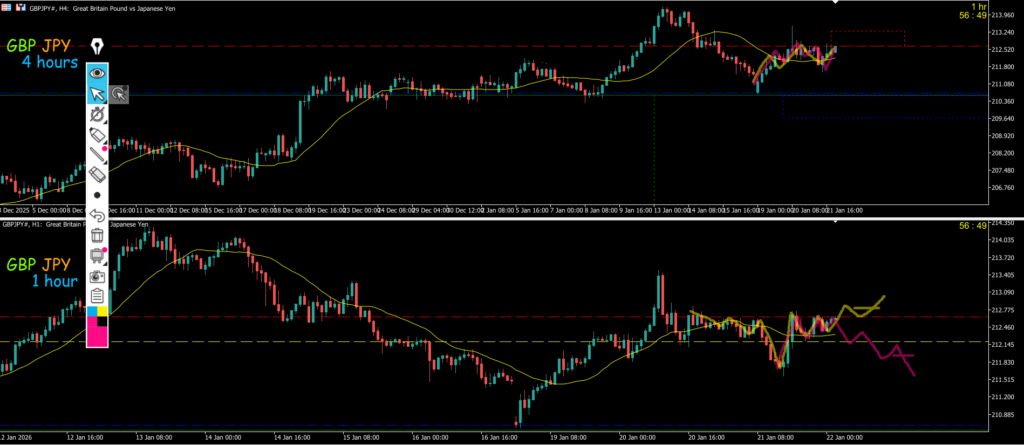The image size is (1024, 445).
Task: Click the yellow '1 hr' timer label
Action: (978, 6)
